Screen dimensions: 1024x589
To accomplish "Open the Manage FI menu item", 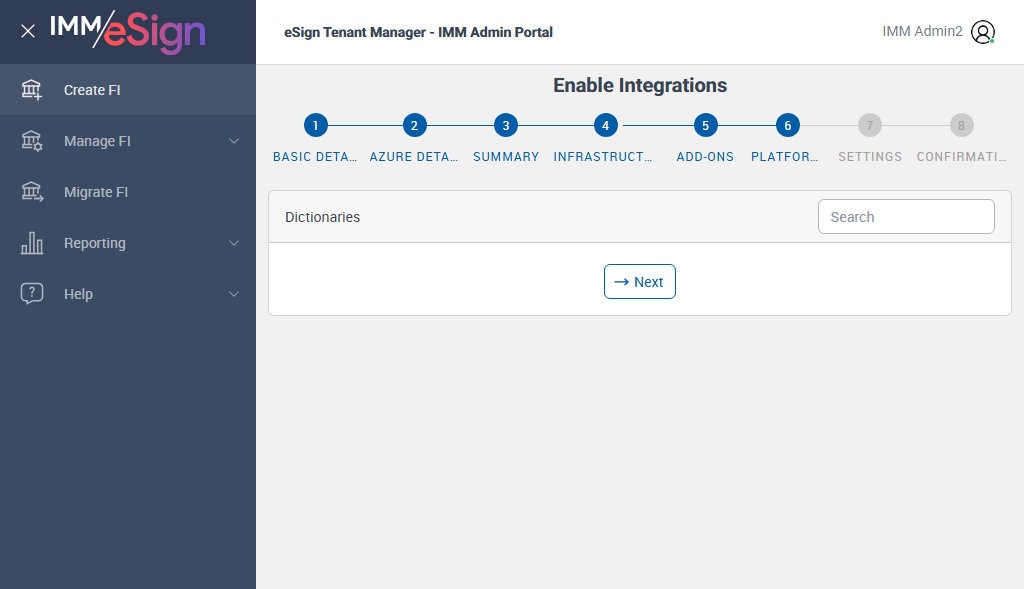I will tap(128, 140).
